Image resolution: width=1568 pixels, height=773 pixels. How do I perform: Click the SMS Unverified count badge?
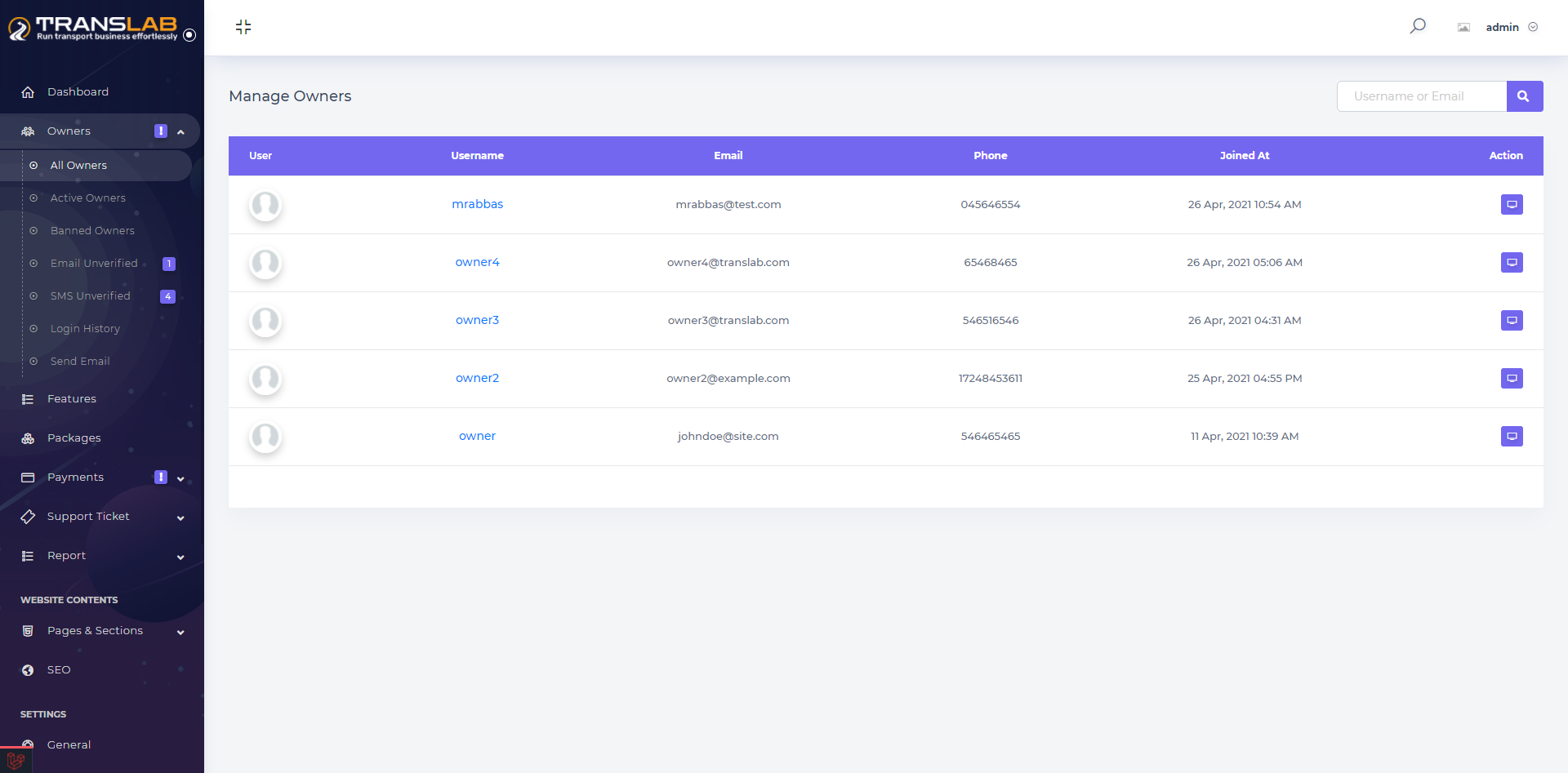pyautogui.click(x=167, y=296)
